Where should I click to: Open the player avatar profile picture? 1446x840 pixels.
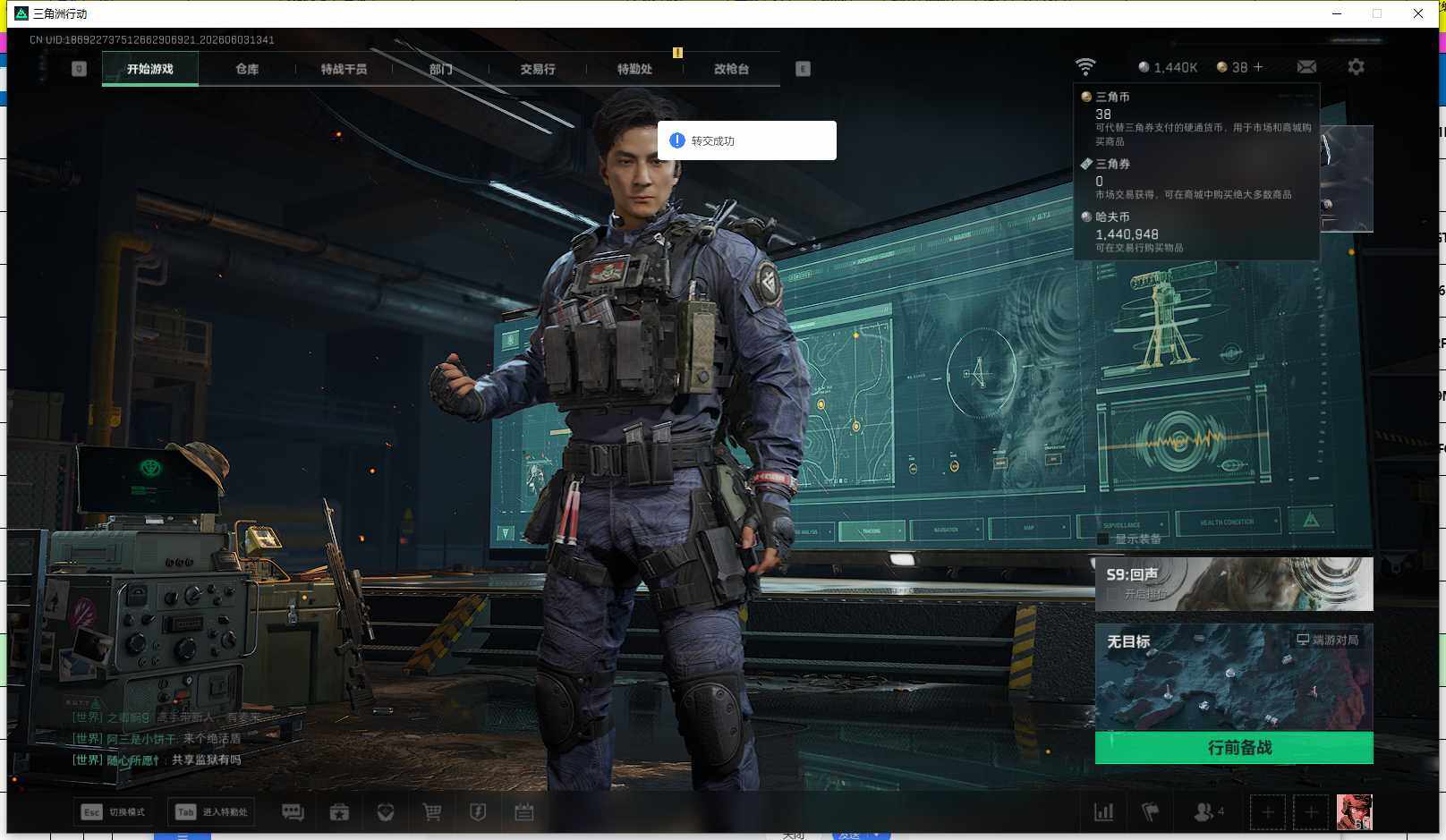[1354, 812]
